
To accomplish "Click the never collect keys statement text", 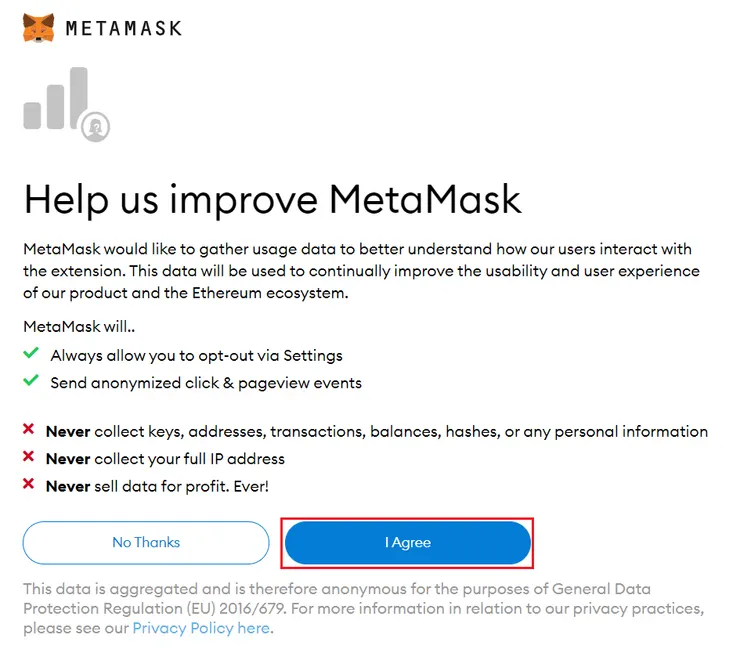I will (x=376, y=432).
